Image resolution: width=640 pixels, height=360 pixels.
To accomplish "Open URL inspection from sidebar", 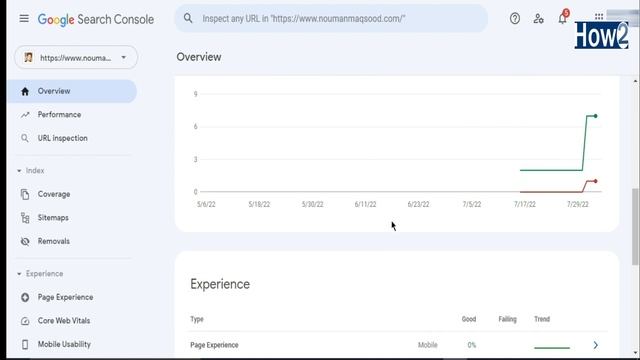I will pyautogui.click(x=62, y=138).
